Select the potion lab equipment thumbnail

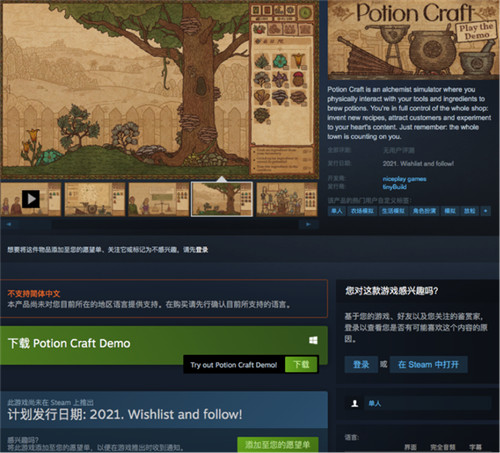click(x=287, y=199)
